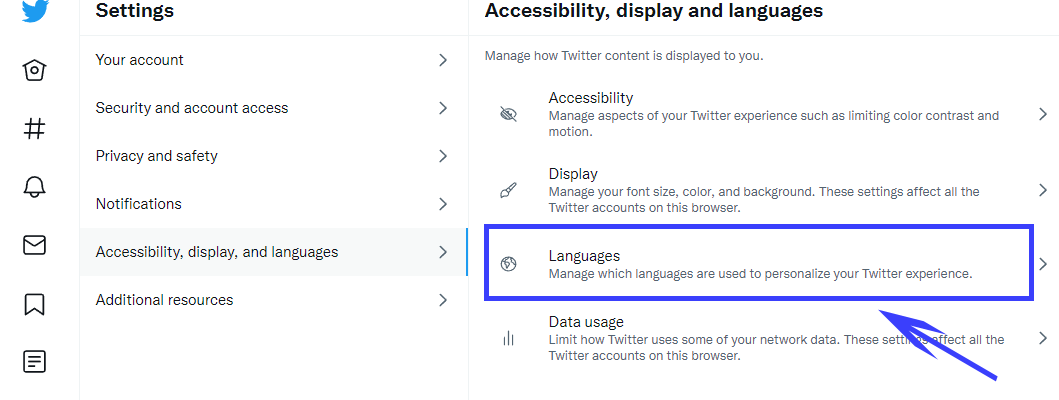Expand Additional resources chevron
1059x400 pixels.
(x=443, y=300)
